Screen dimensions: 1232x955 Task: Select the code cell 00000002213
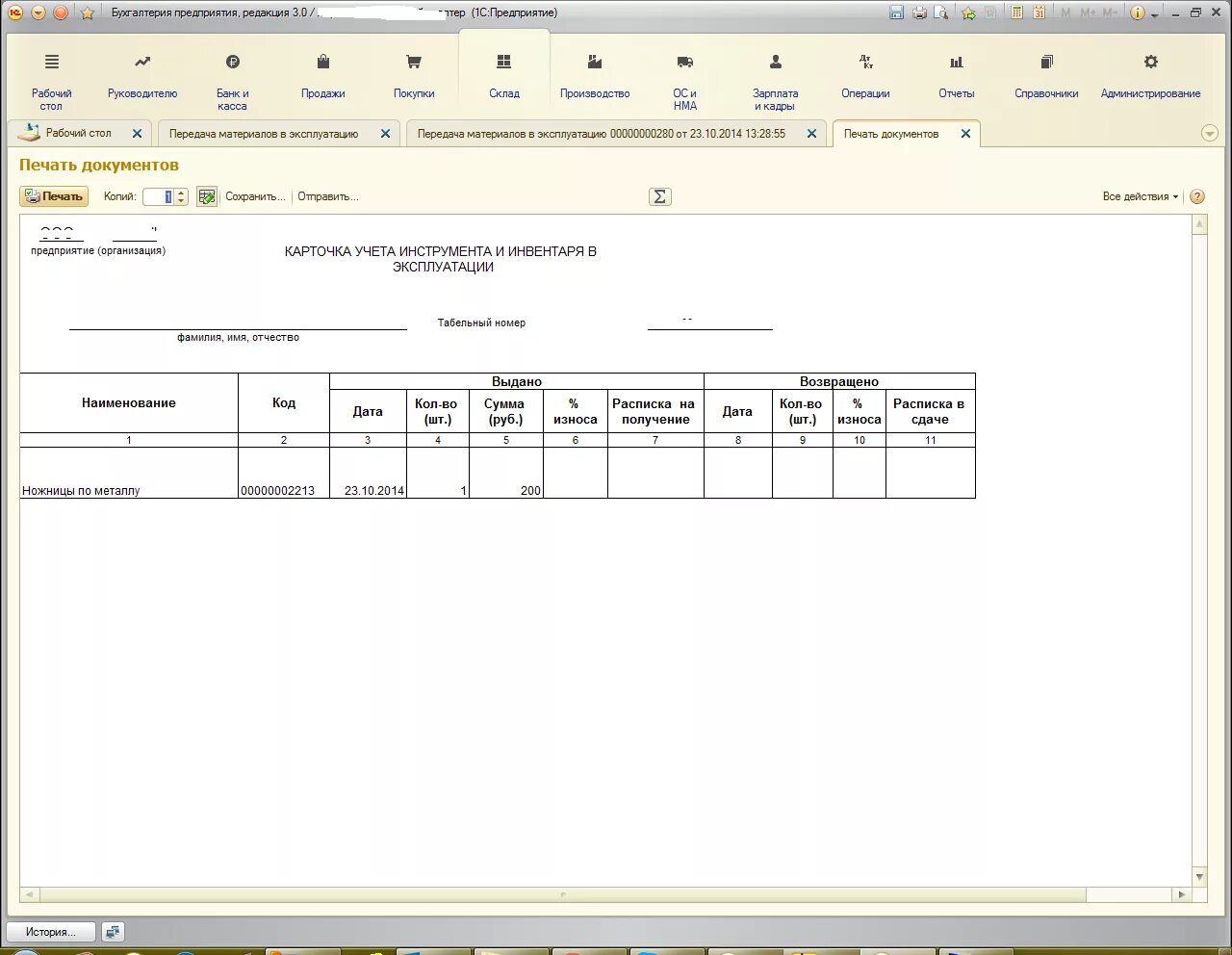coord(284,473)
